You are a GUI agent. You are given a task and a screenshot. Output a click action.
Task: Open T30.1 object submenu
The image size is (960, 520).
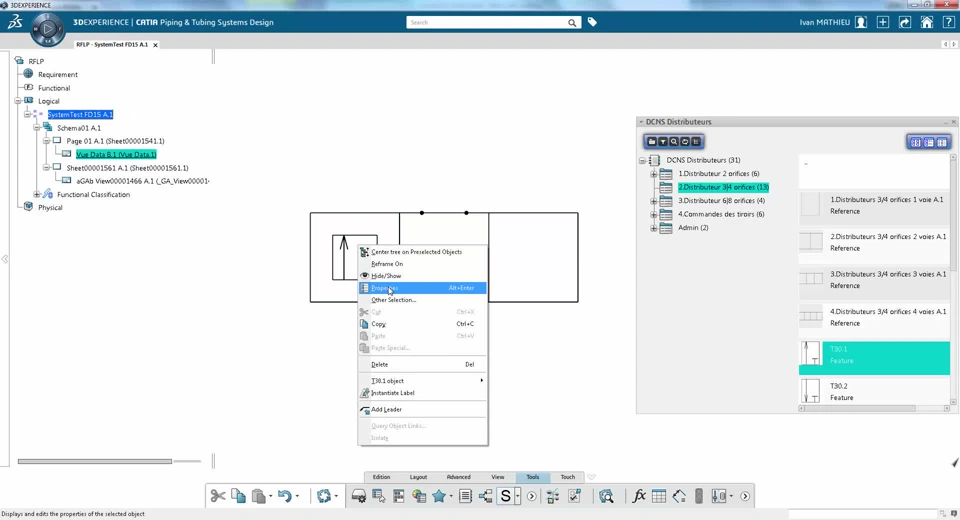422,381
